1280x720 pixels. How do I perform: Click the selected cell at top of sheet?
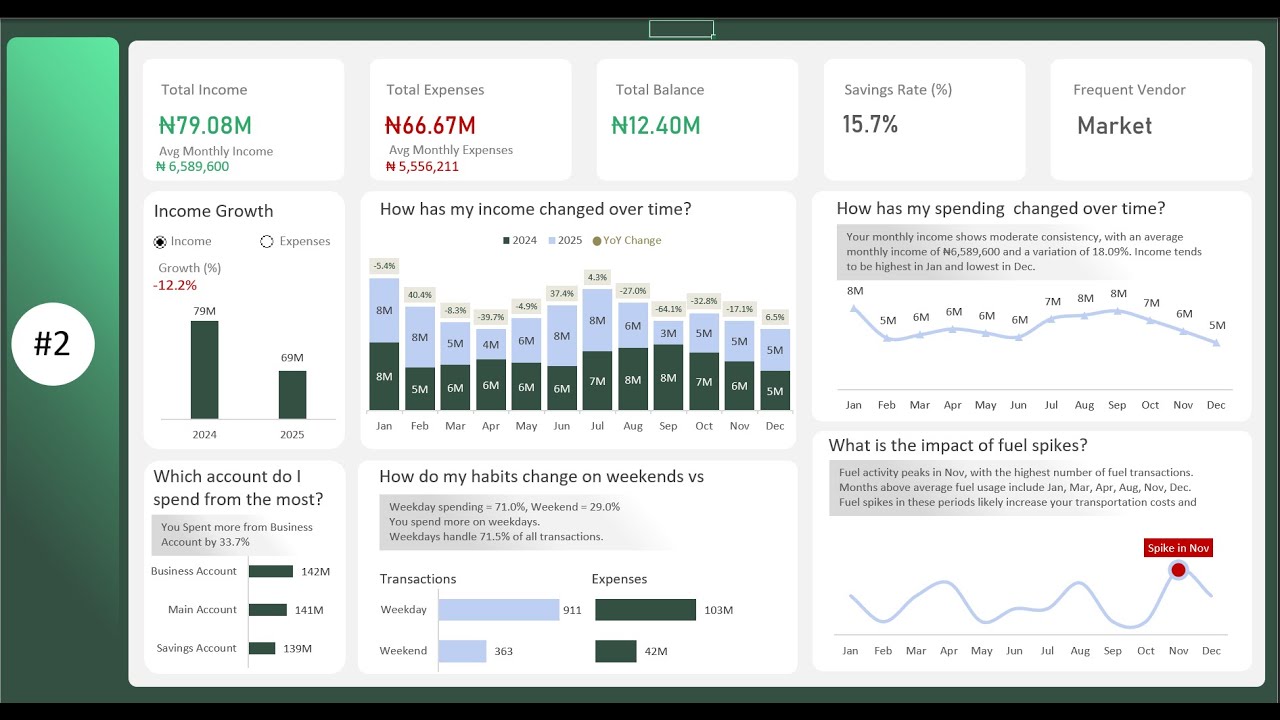click(681, 29)
